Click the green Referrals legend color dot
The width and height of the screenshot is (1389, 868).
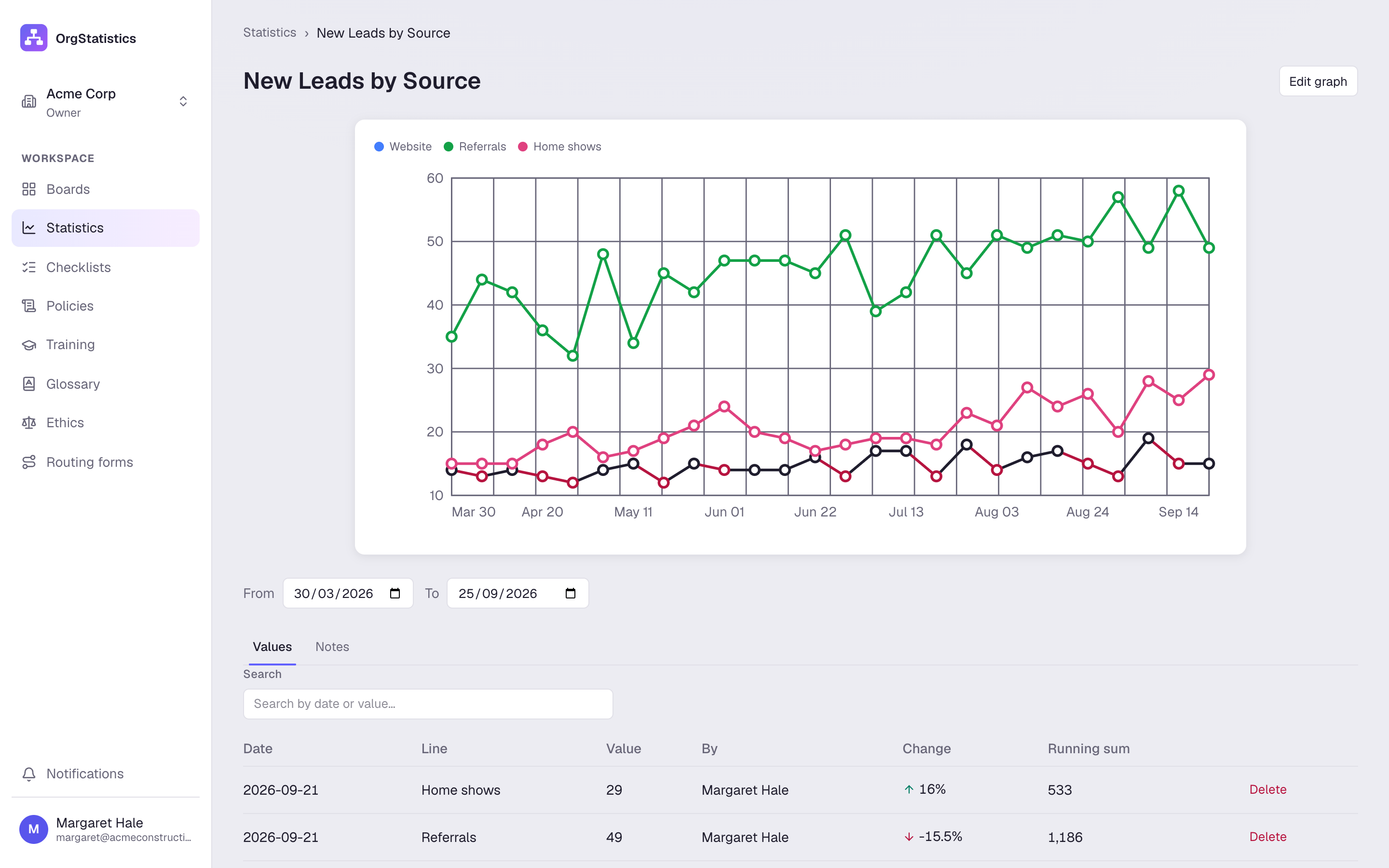[449, 147]
